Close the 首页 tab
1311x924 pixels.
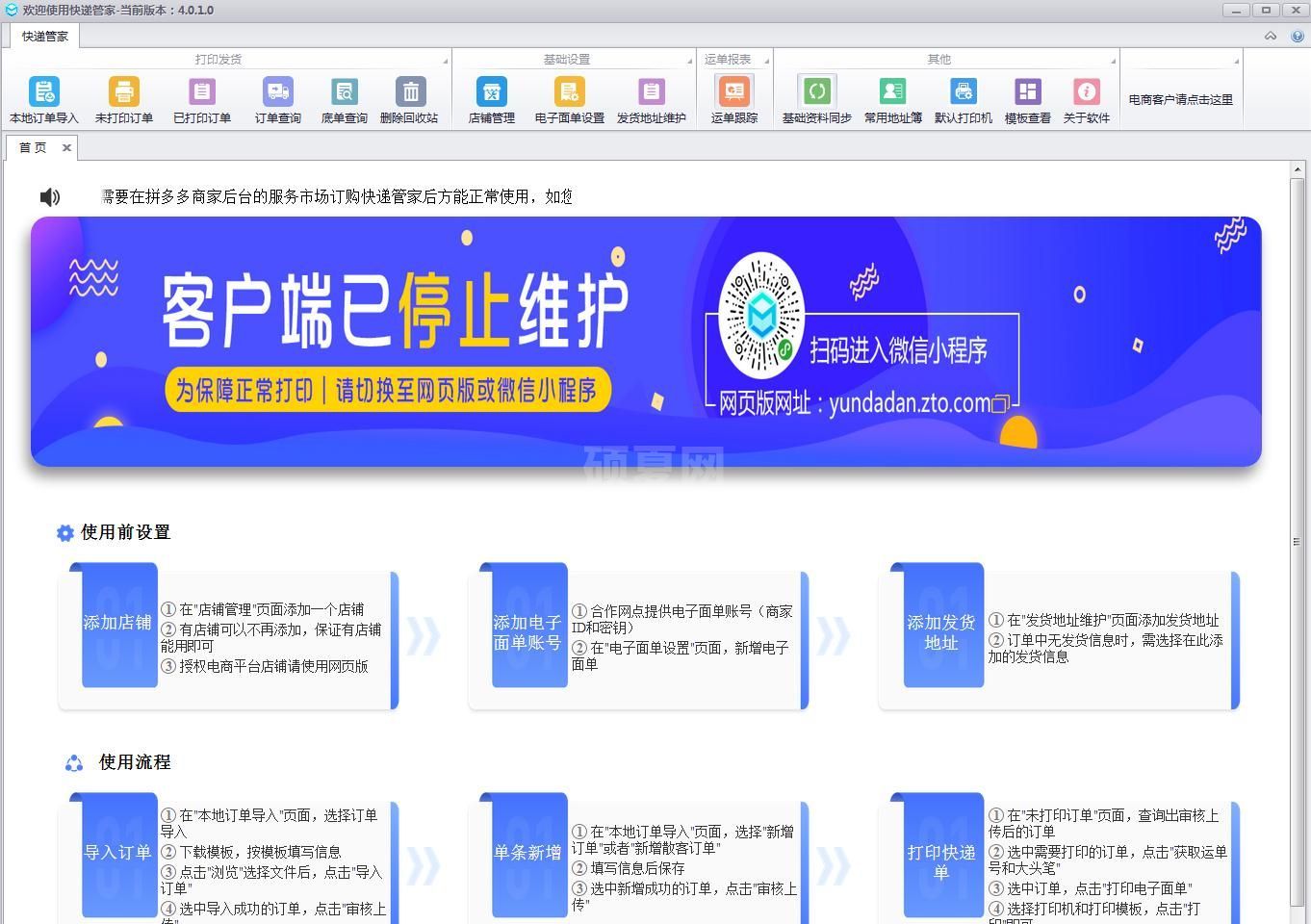click(66, 147)
